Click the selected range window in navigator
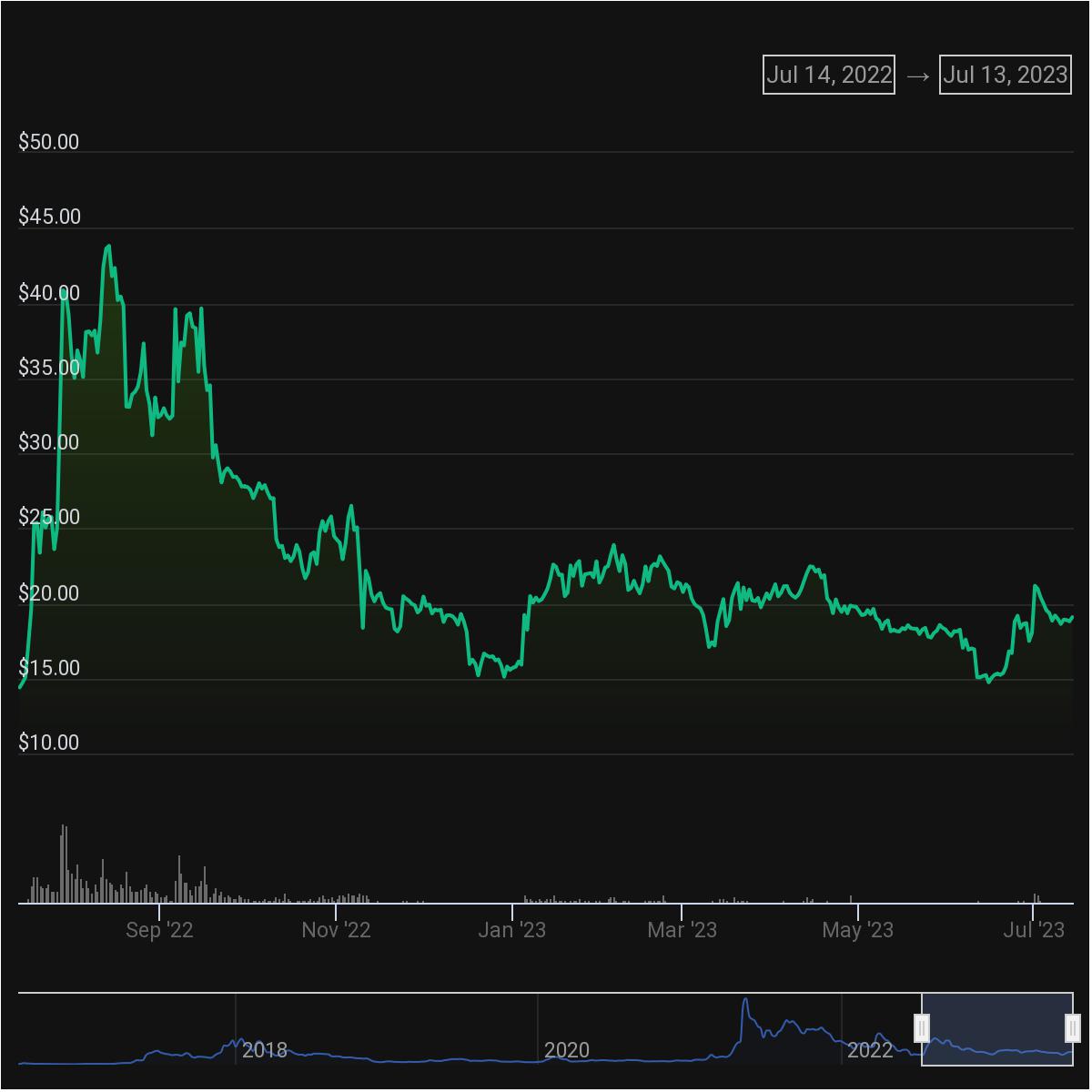 point(997,1028)
